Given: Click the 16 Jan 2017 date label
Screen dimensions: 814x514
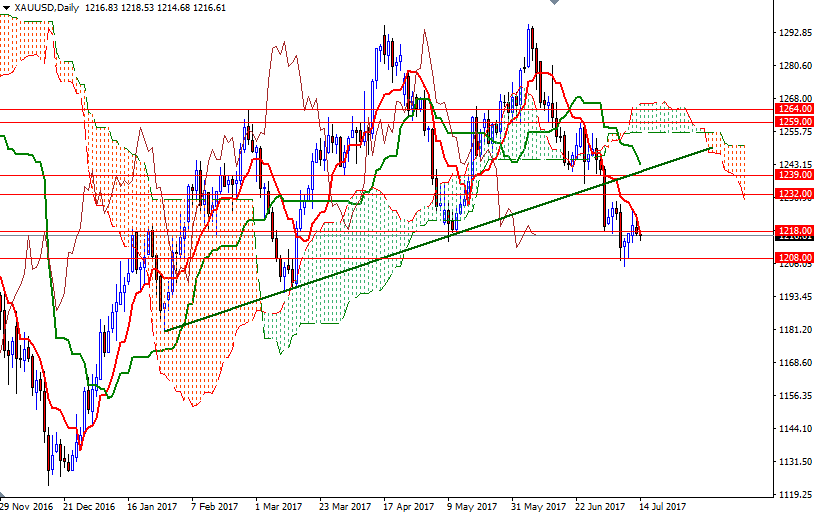Looking at the screenshot, I should click(152, 506).
